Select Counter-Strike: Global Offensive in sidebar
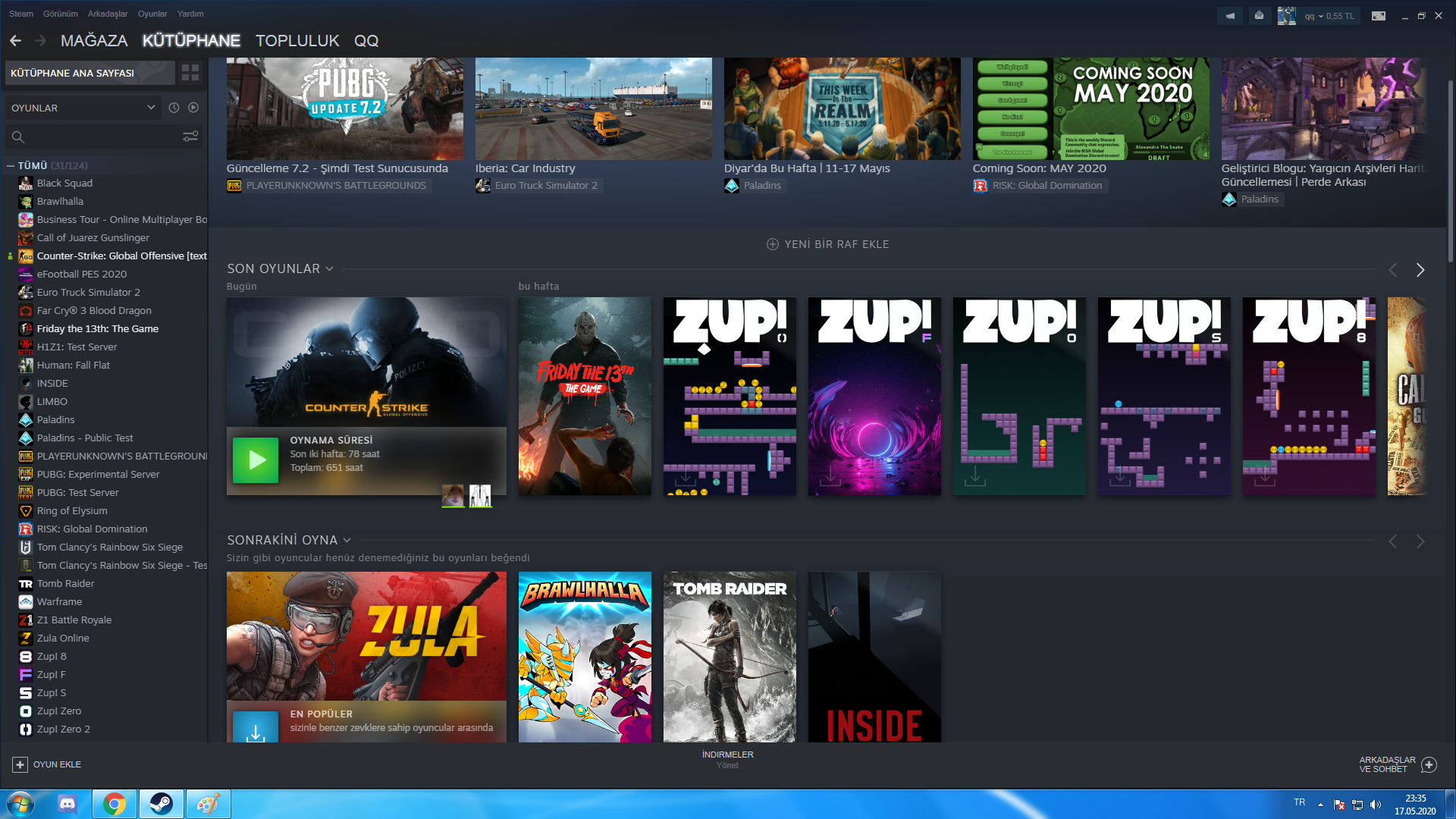1456x819 pixels. pyautogui.click(x=111, y=256)
